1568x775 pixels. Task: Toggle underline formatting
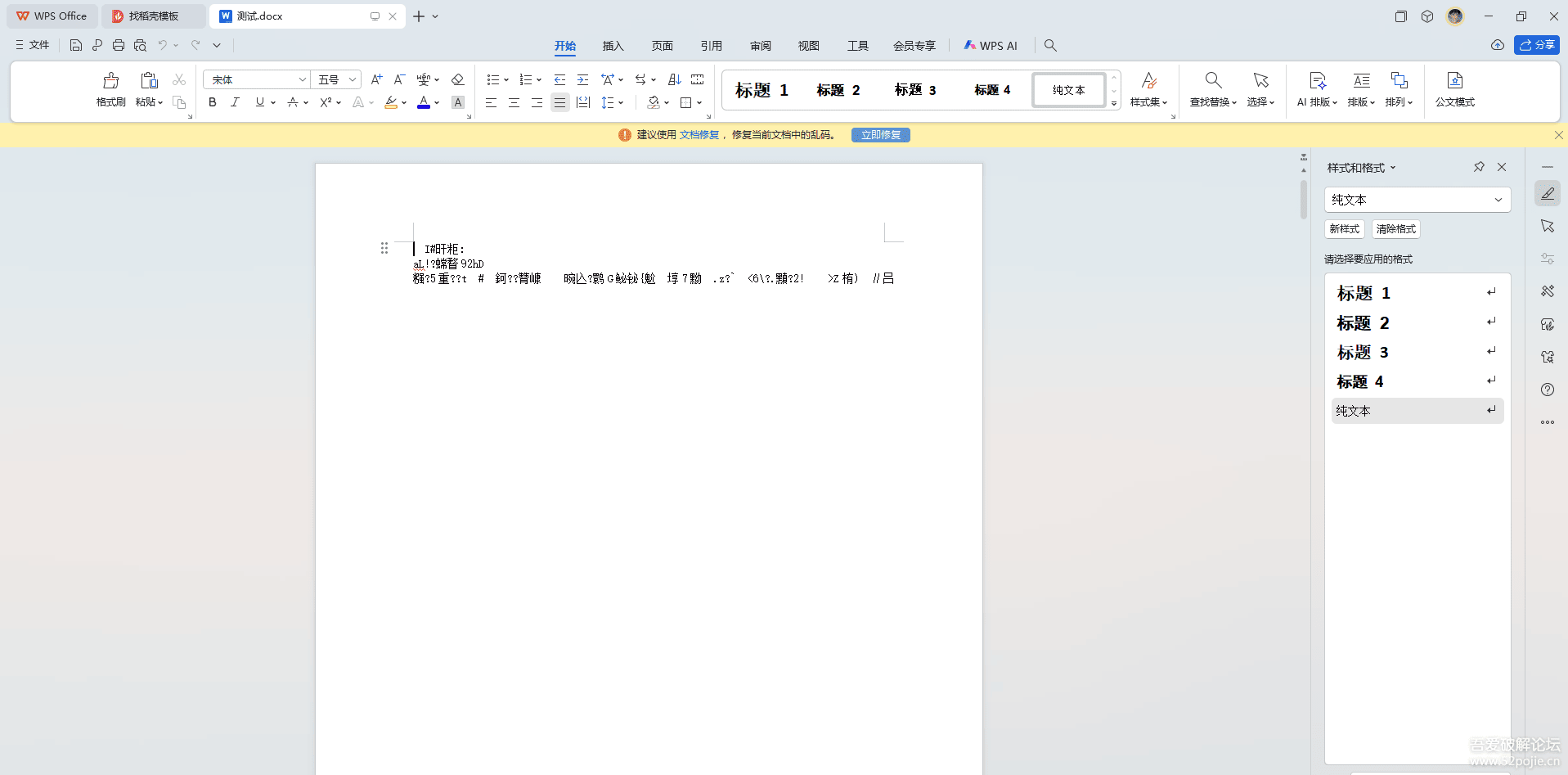click(x=258, y=101)
